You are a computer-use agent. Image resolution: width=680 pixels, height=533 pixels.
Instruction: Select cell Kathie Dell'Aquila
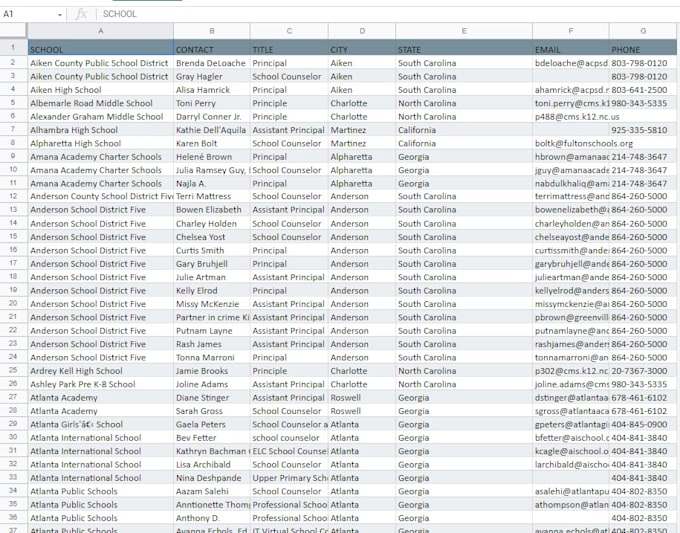pyautogui.click(x=212, y=130)
